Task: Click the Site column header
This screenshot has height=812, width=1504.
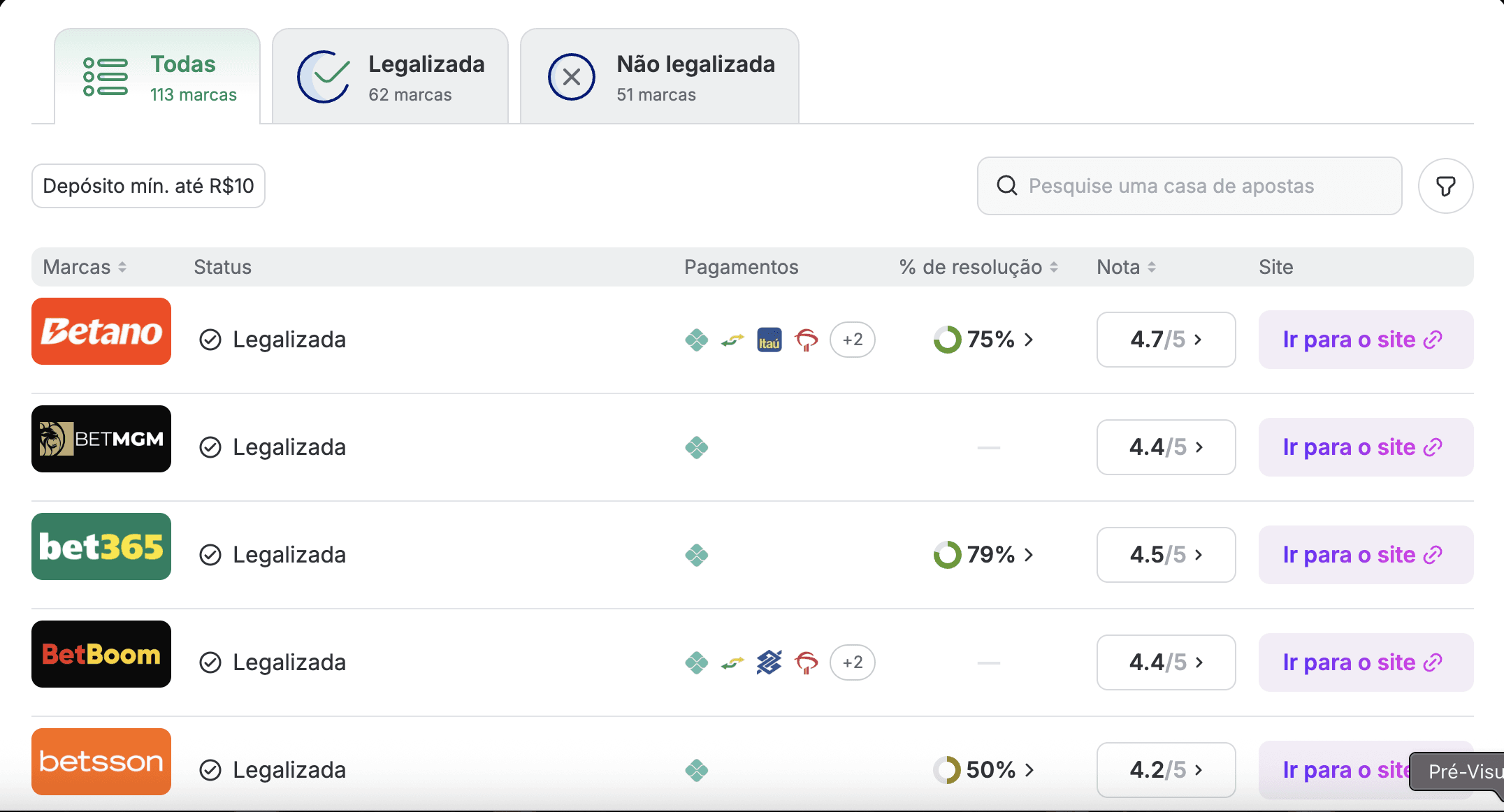Action: pos(1275,267)
